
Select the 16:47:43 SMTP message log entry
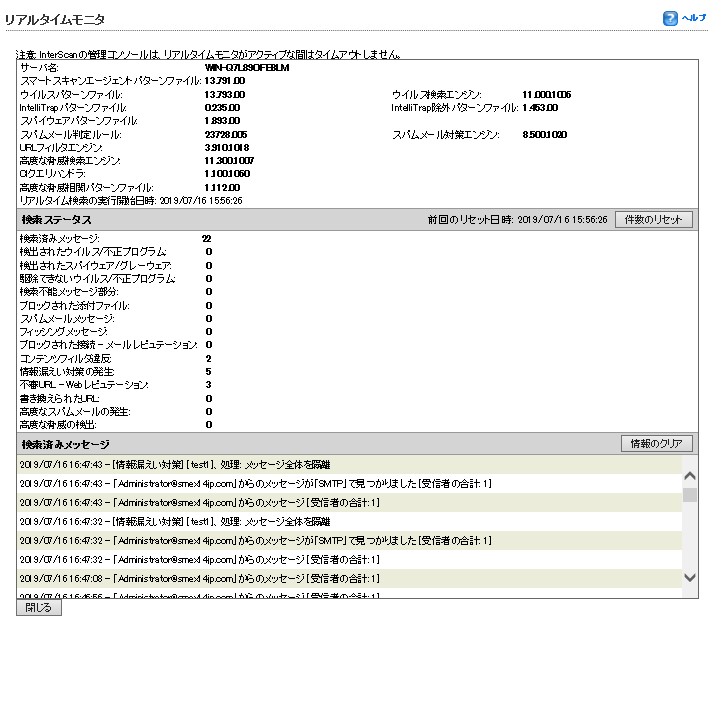[x=255, y=484]
